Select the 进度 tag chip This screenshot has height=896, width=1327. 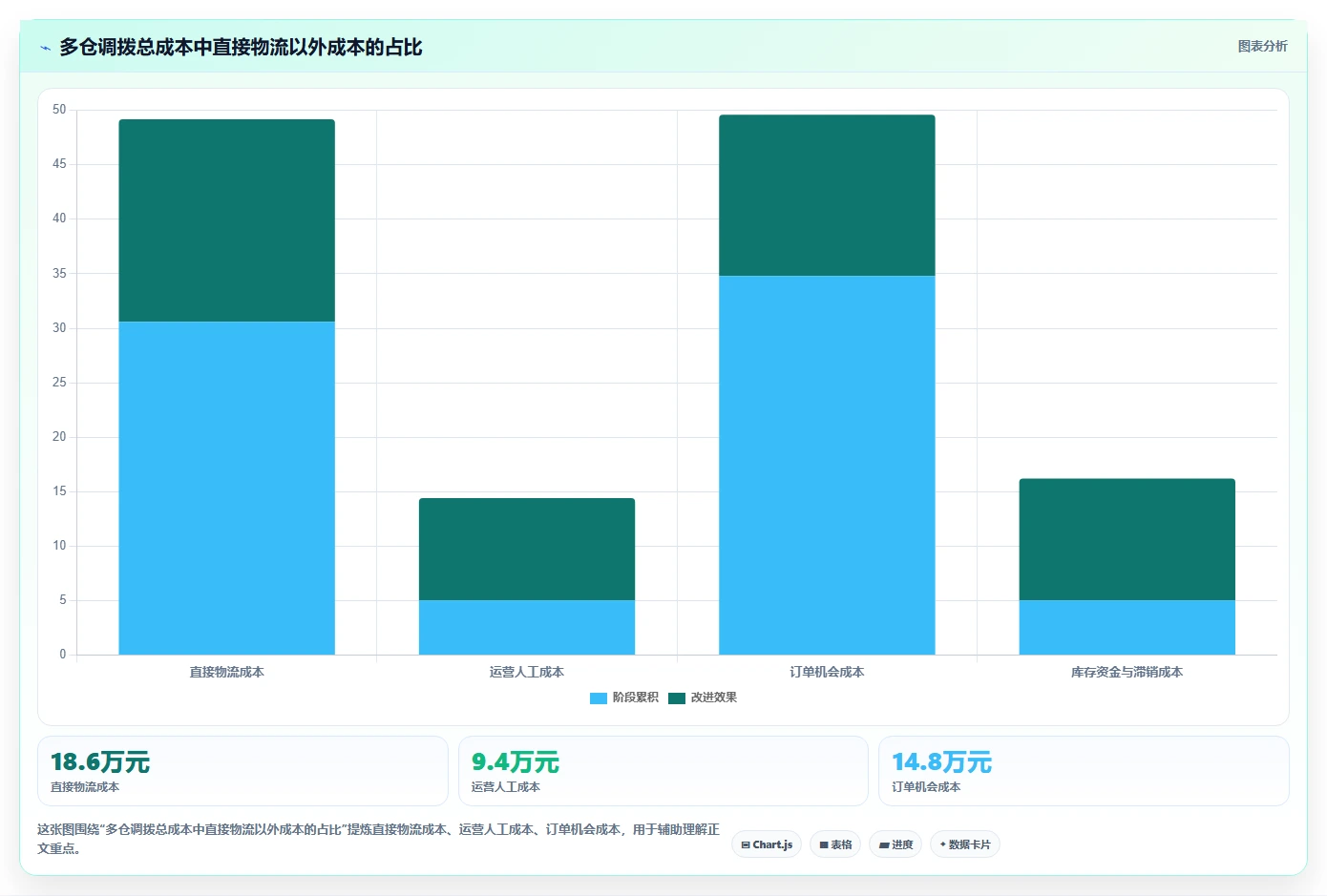(x=895, y=844)
